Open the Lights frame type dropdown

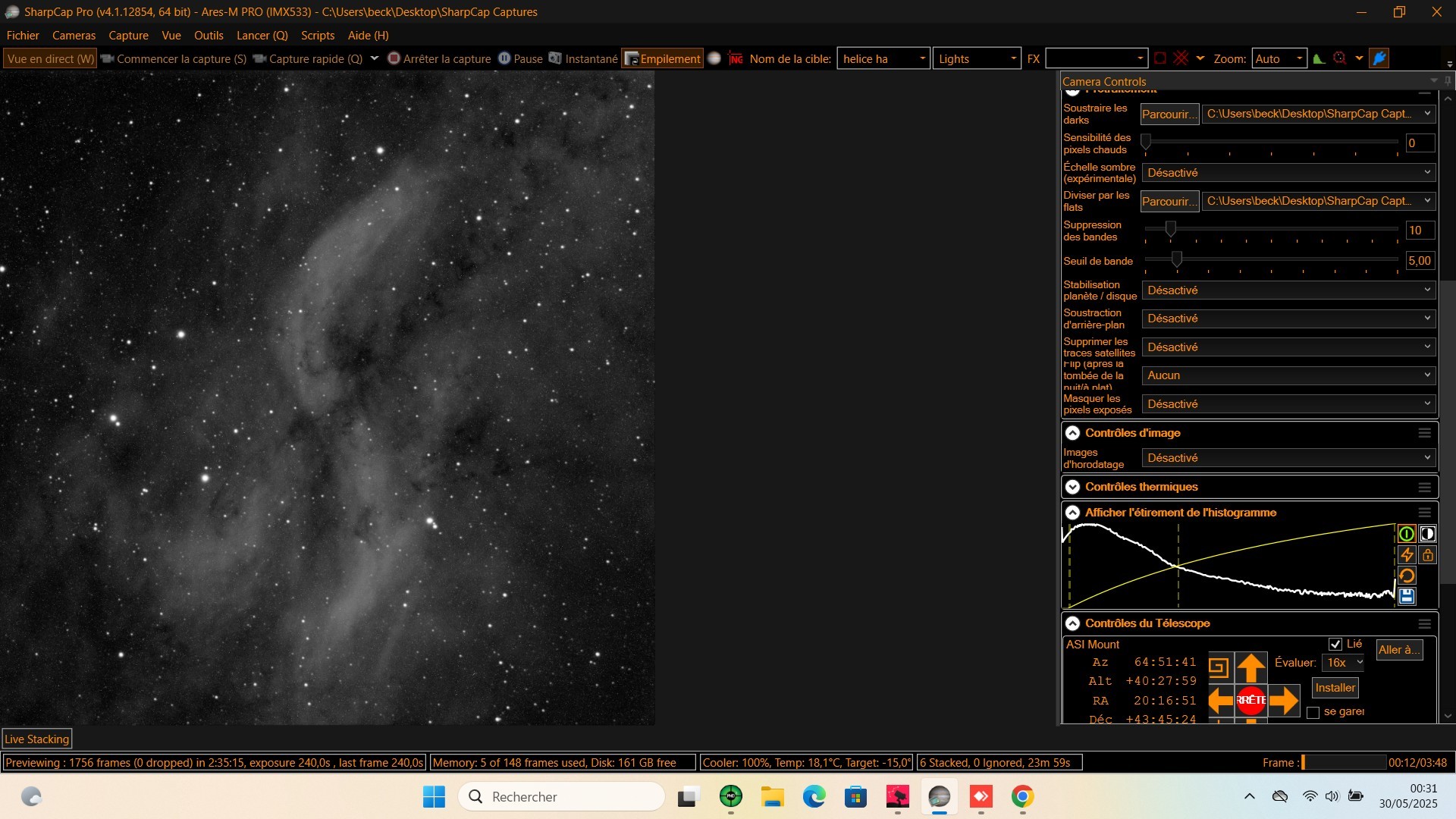pyautogui.click(x=977, y=58)
